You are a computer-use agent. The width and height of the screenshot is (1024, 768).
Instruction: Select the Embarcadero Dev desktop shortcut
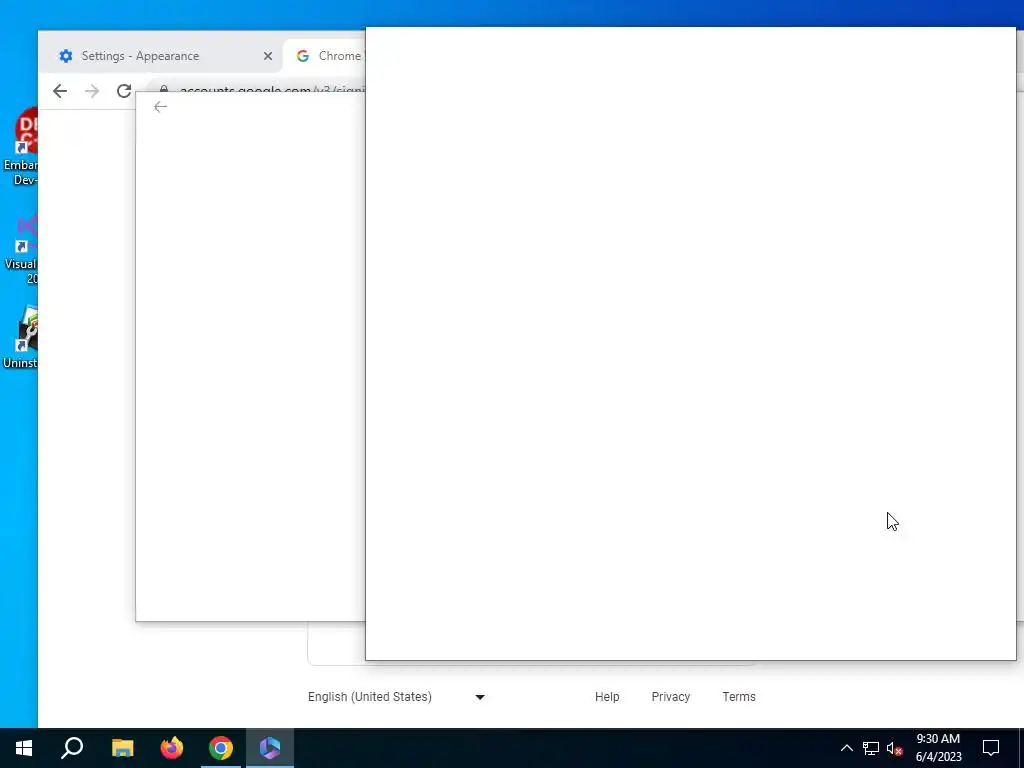coord(21,147)
